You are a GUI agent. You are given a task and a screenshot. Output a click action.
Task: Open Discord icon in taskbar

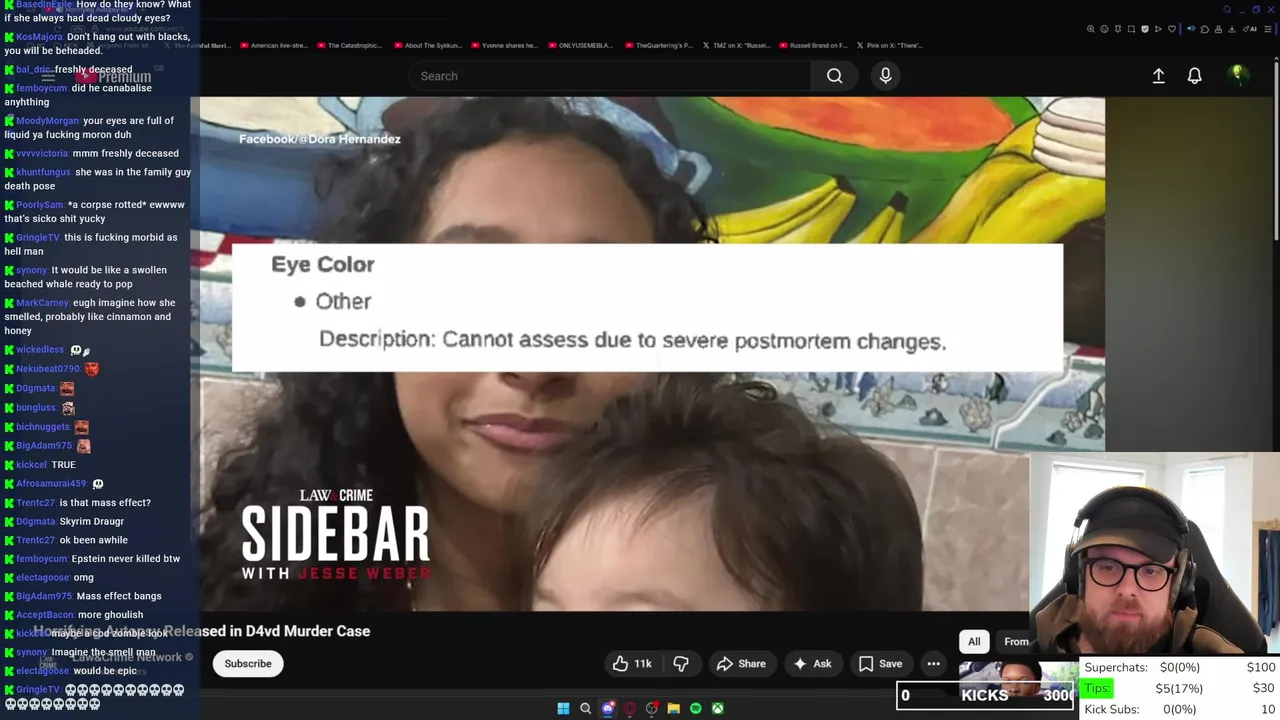pos(608,709)
